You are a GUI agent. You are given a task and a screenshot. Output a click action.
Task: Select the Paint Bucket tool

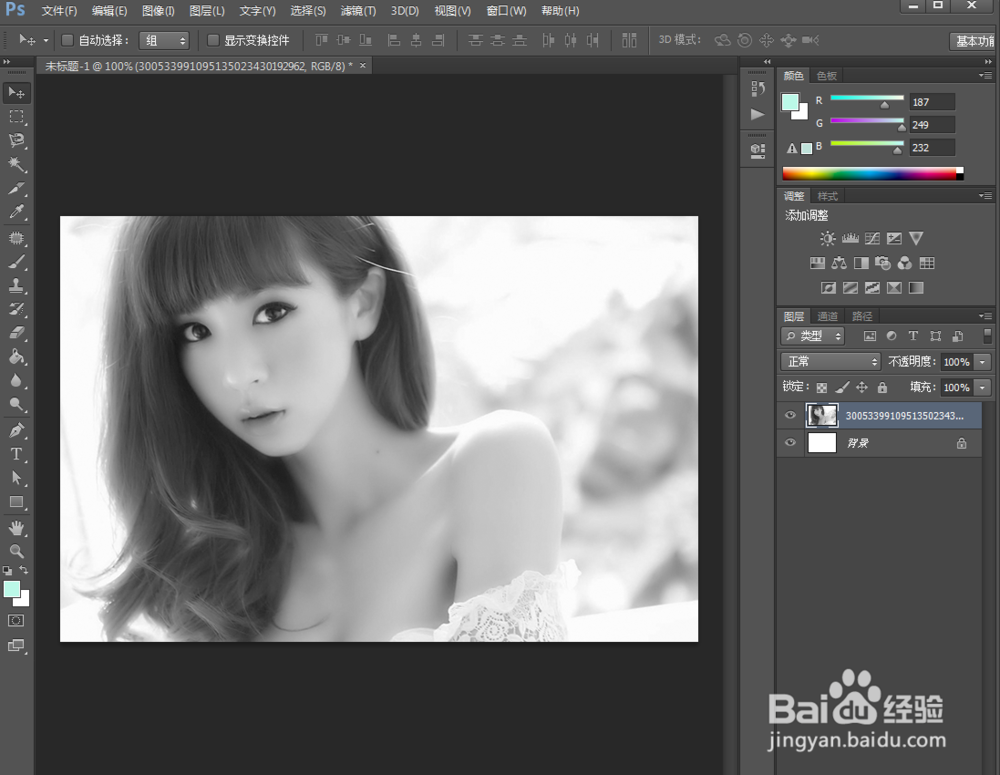[17, 357]
